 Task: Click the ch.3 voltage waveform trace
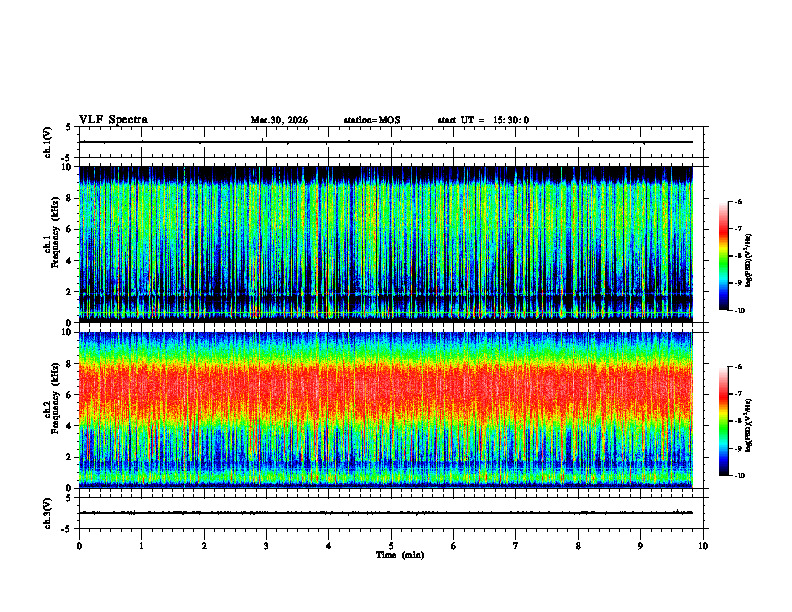point(386,513)
